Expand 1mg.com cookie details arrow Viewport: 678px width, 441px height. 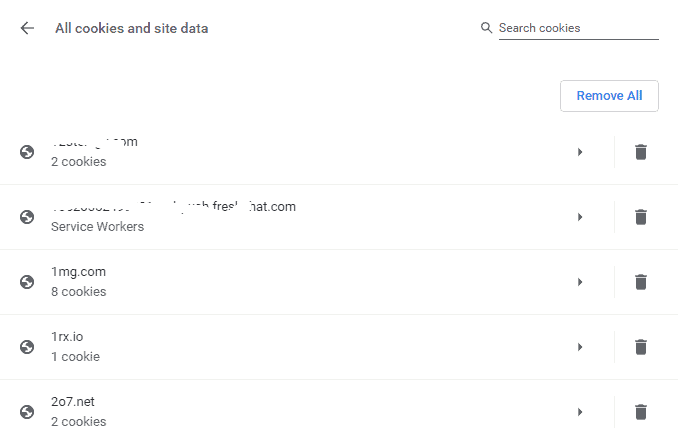point(580,282)
